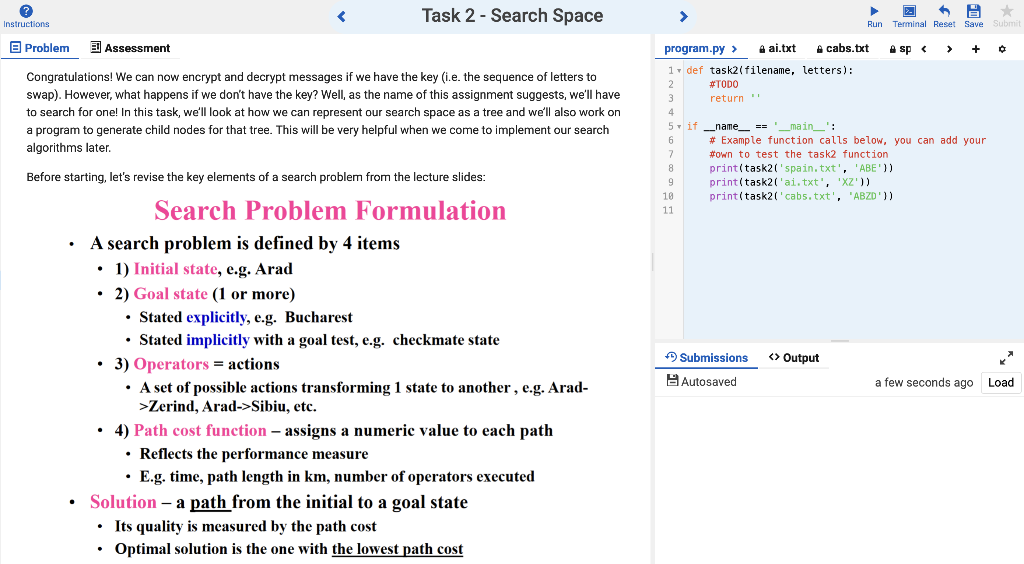Click the 'Path cost function' slide text

coord(200,431)
